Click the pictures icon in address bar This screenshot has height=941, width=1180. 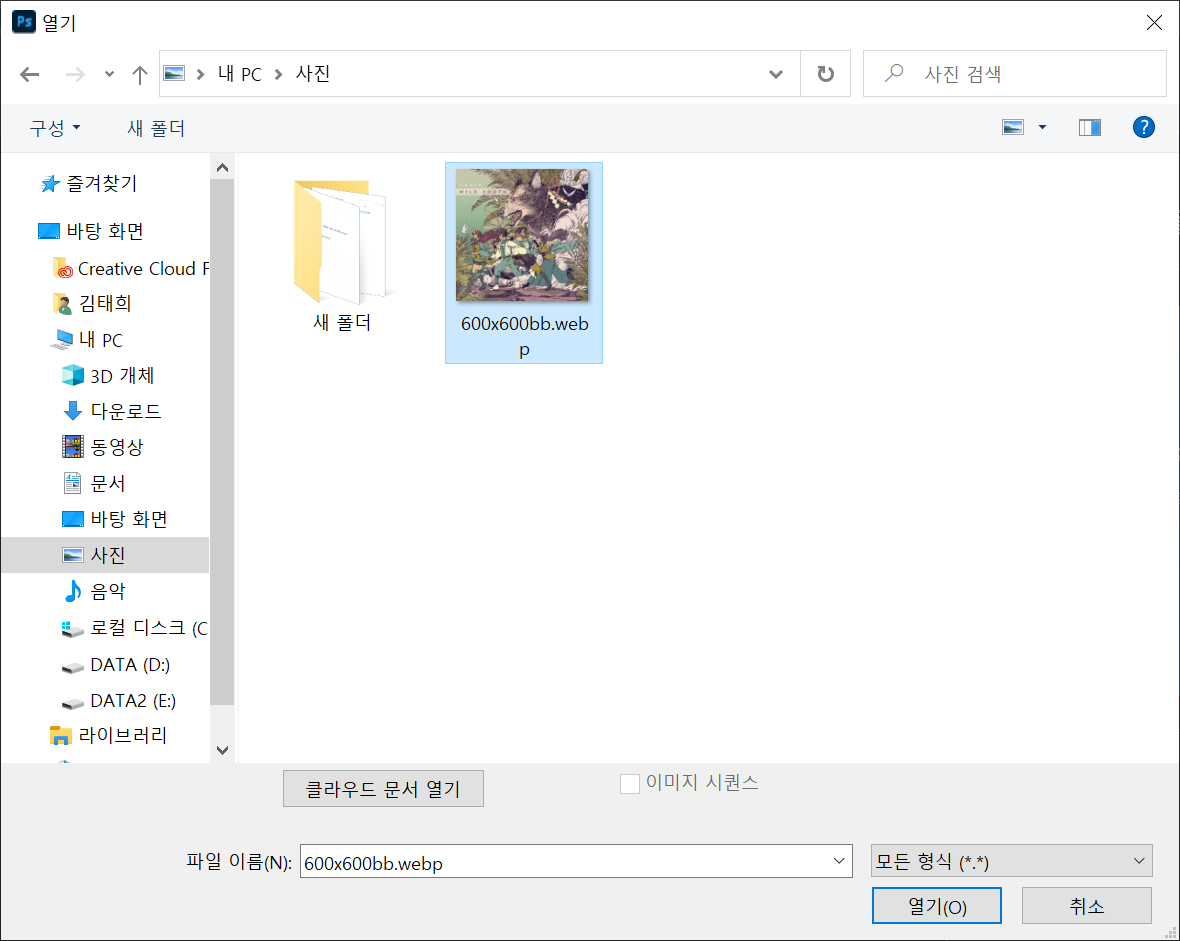coord(174,73)
